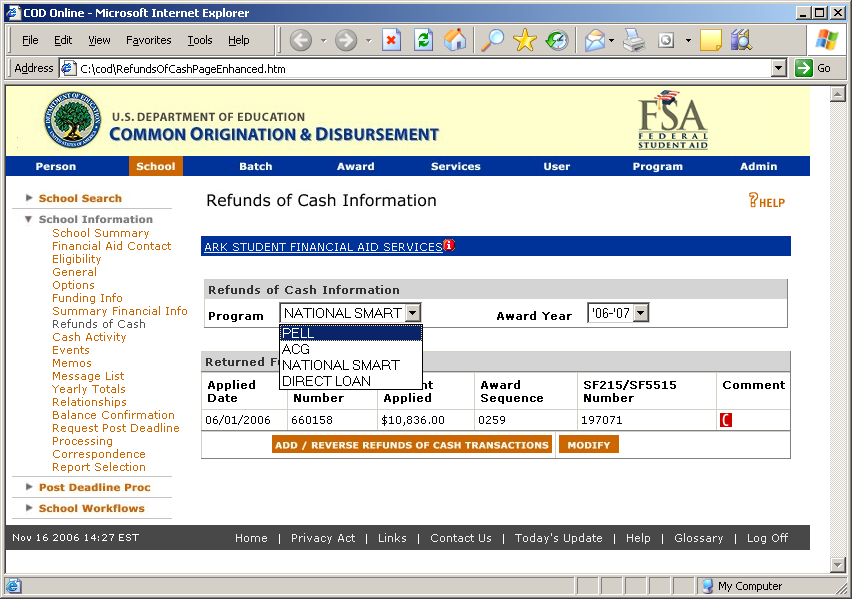Open the Award Year dropdown
This screenshot has width=852, height=599.
point(641,314)
